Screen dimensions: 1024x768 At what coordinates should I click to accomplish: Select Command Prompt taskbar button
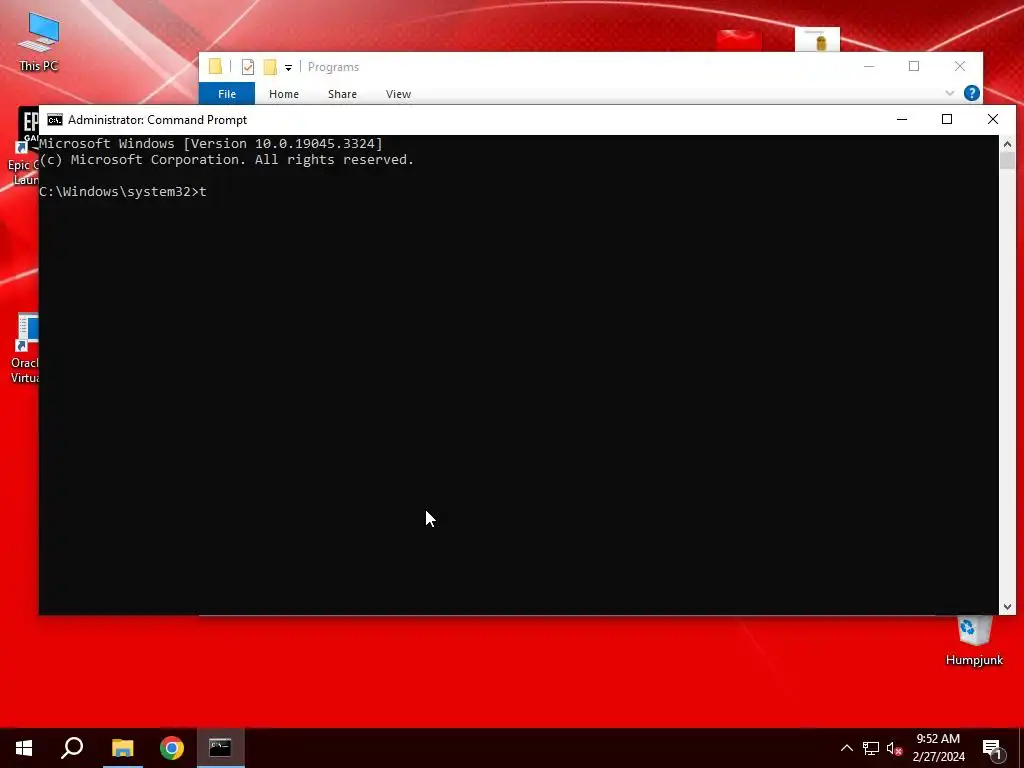point(221,748)
